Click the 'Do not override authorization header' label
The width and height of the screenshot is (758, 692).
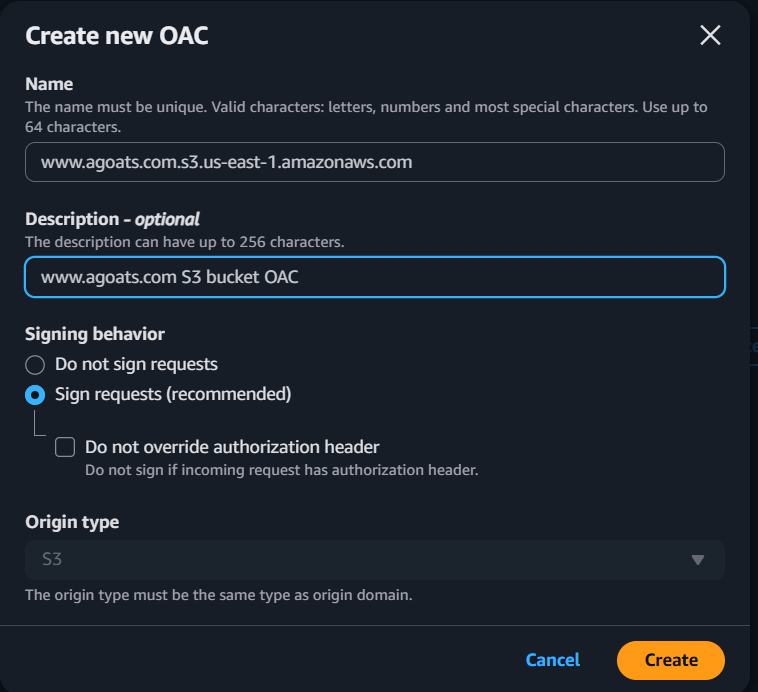tap(232, 447)
